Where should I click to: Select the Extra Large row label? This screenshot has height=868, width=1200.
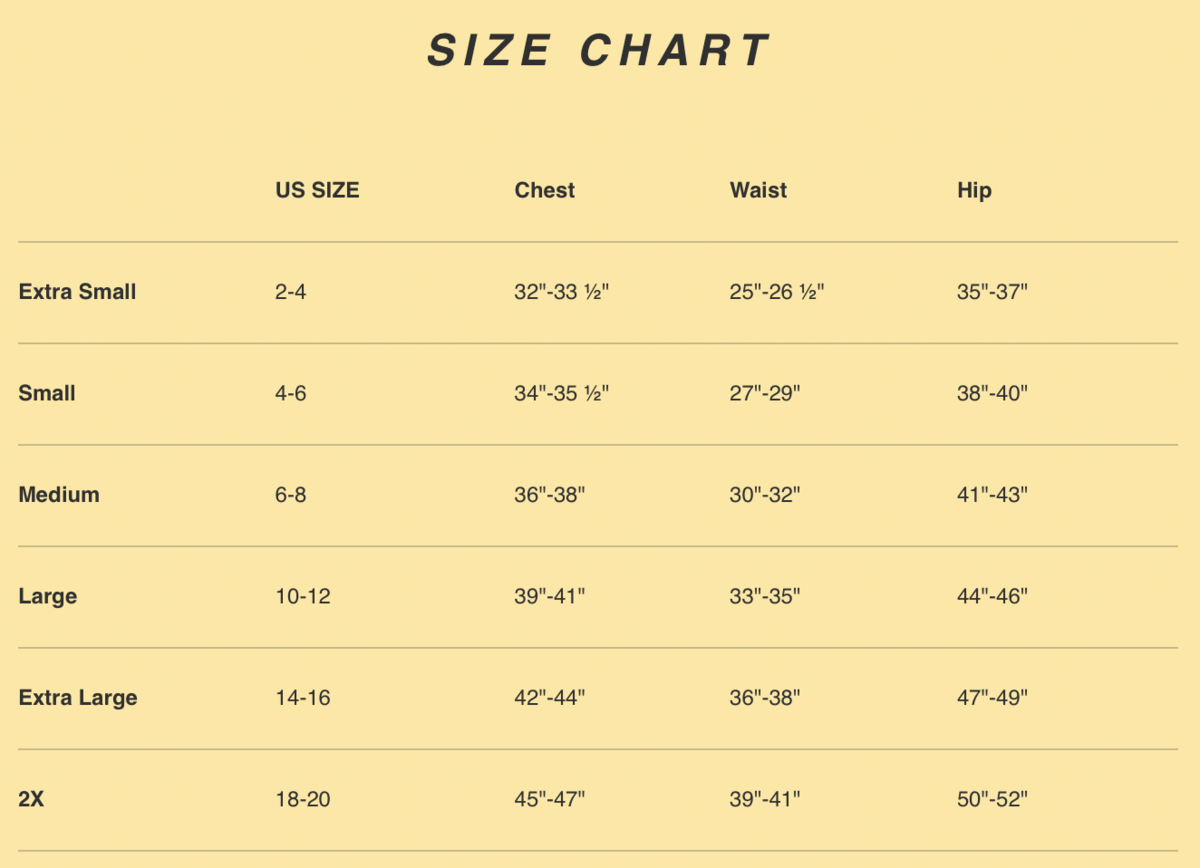tap(77, 697)
